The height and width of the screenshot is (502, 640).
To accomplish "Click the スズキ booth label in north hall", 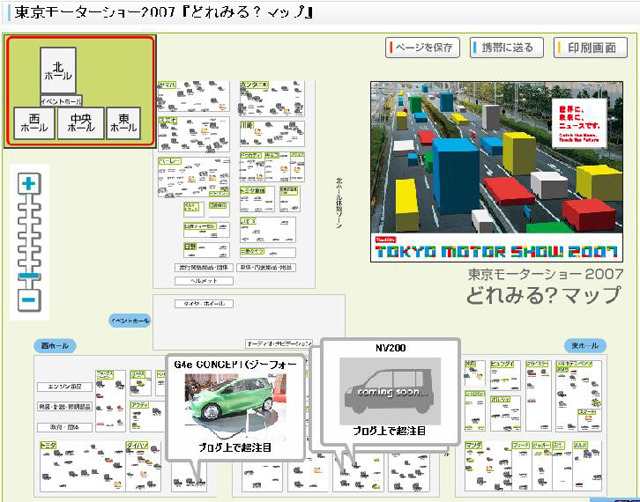I will [167, 121].
